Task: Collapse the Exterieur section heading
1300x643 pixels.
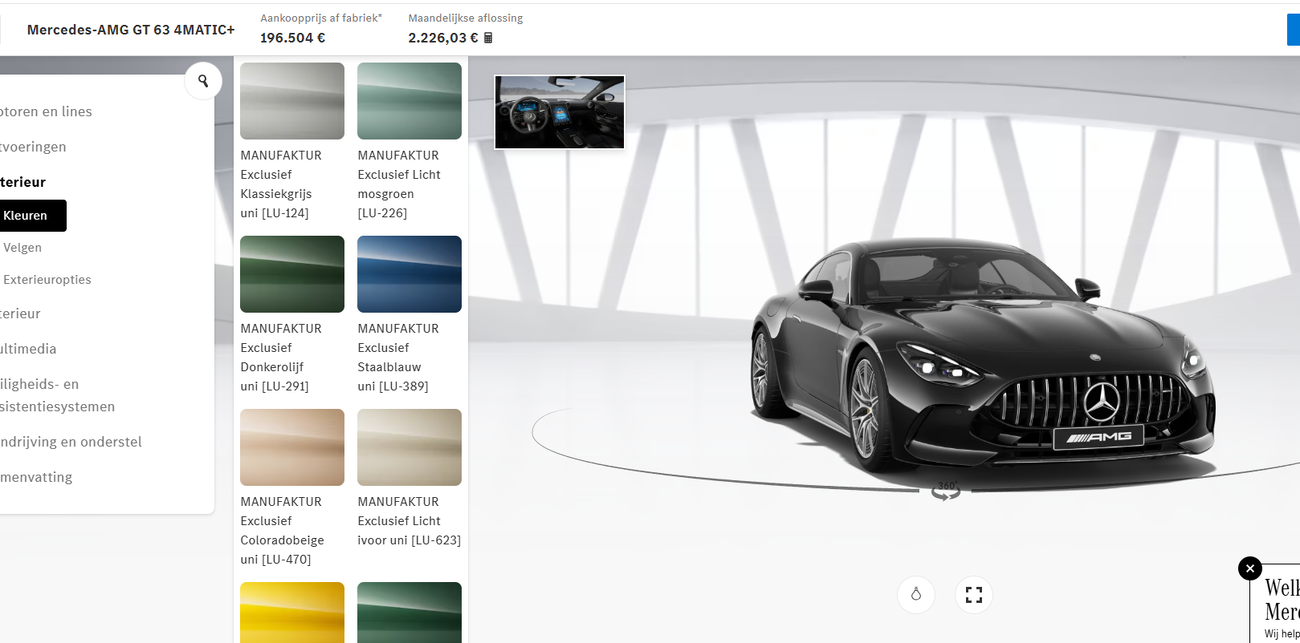Action: [23, 182]
